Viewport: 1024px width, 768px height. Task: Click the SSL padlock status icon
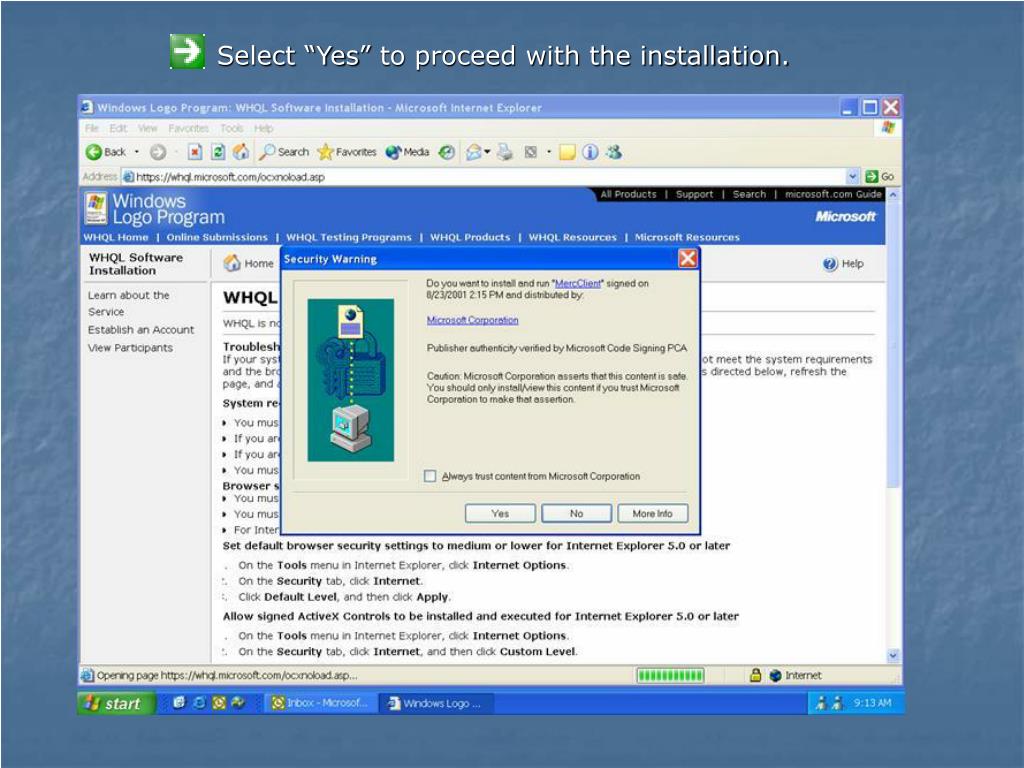coord(755,675)
